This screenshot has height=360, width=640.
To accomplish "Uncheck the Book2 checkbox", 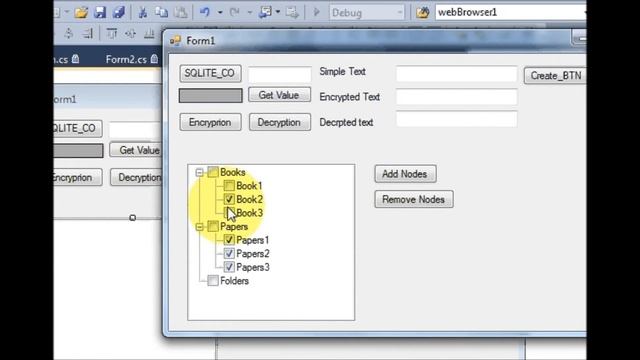I will tap(229, 199).
